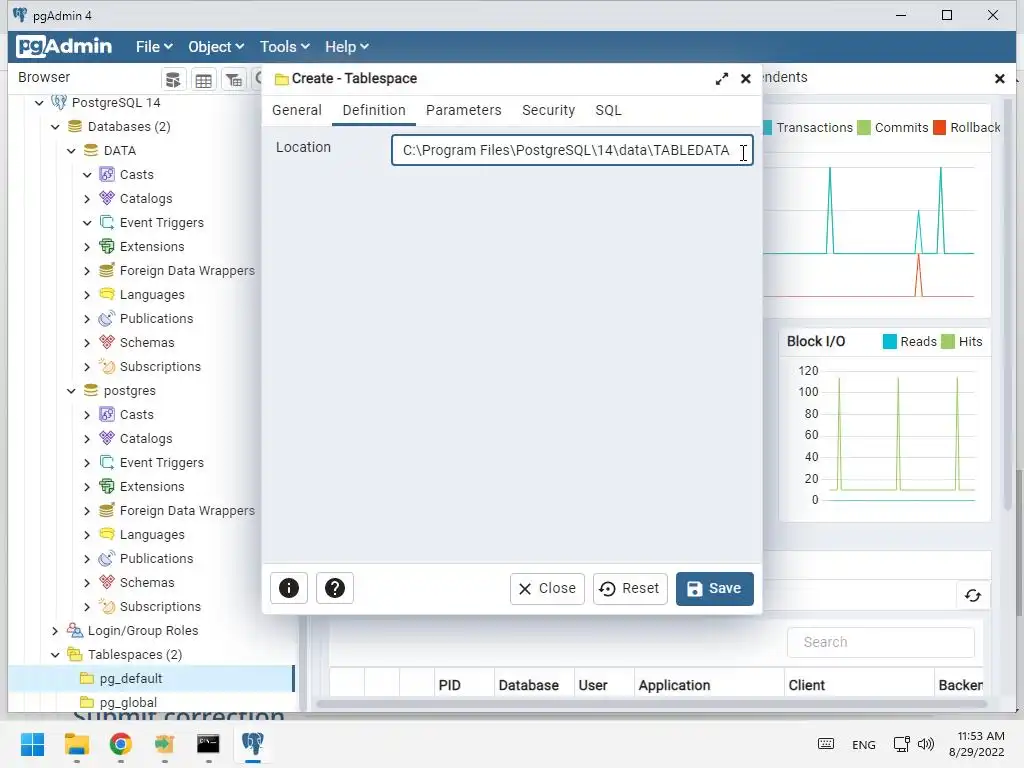Image resolution: width=1024 pixels, height=768 pixels.
Task: Click the Transactions legend color swatch
Action: pyautogui.click(x=767, y=127)
